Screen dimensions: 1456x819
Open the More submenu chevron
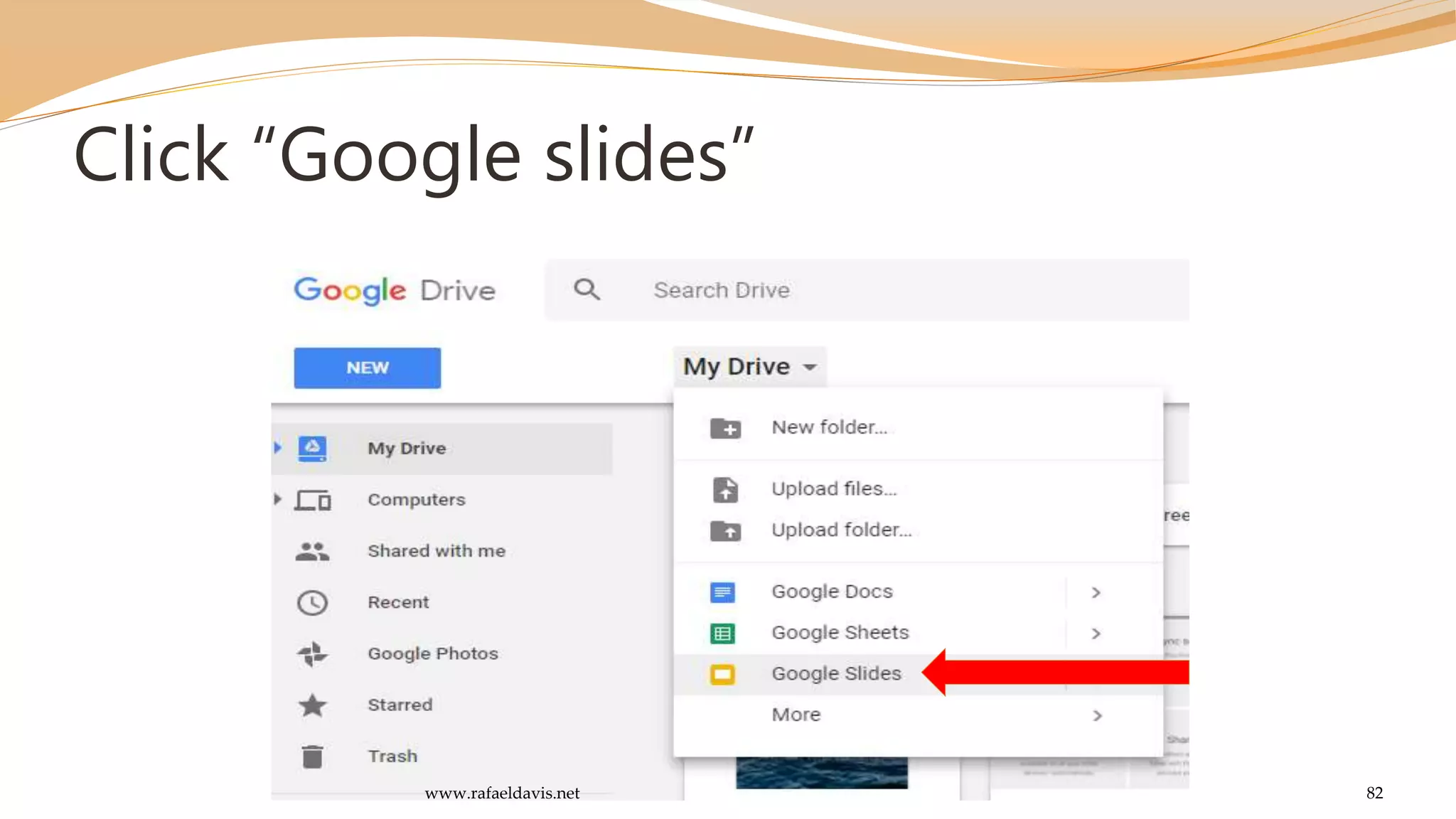pyautogui.click(x=1097, y=715)
